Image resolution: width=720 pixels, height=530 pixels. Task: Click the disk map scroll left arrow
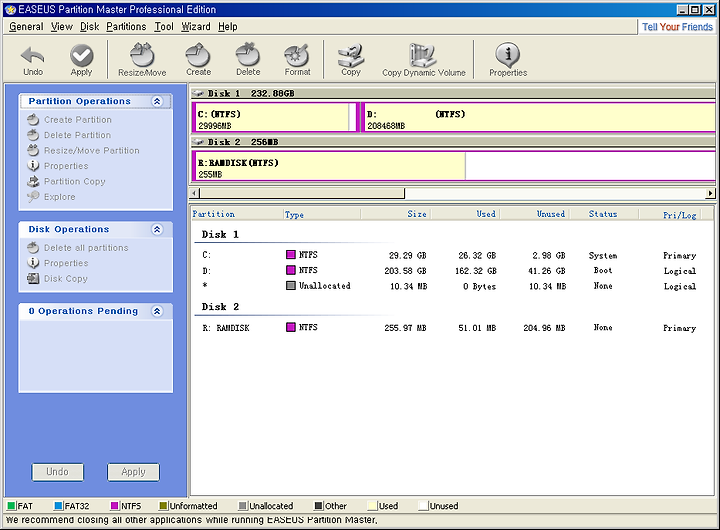(195, 193)
